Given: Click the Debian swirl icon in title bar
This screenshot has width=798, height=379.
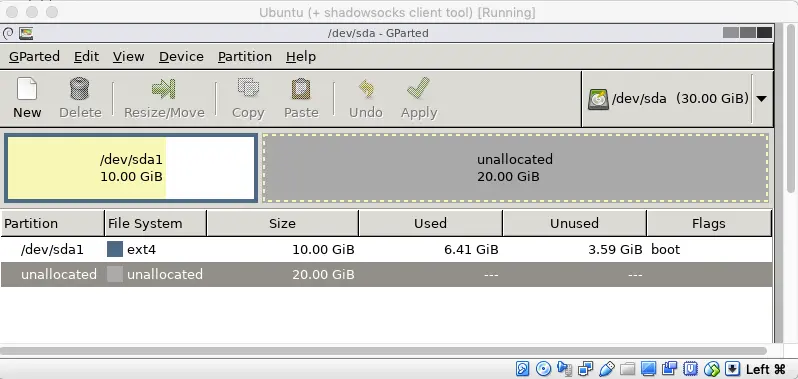Looking at the screenshot, I should point(8,34).
